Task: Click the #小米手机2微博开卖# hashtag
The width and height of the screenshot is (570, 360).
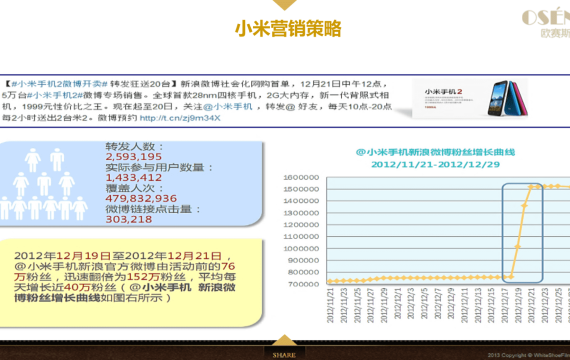Action: click(59, 84)
